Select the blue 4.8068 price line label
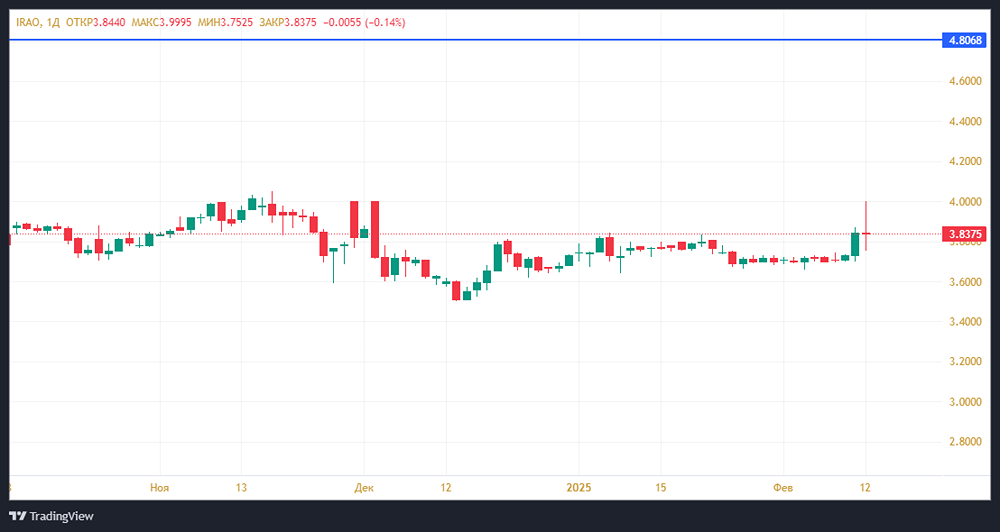This screenshot has height=532, width=1000. click(x=965, y=40)
